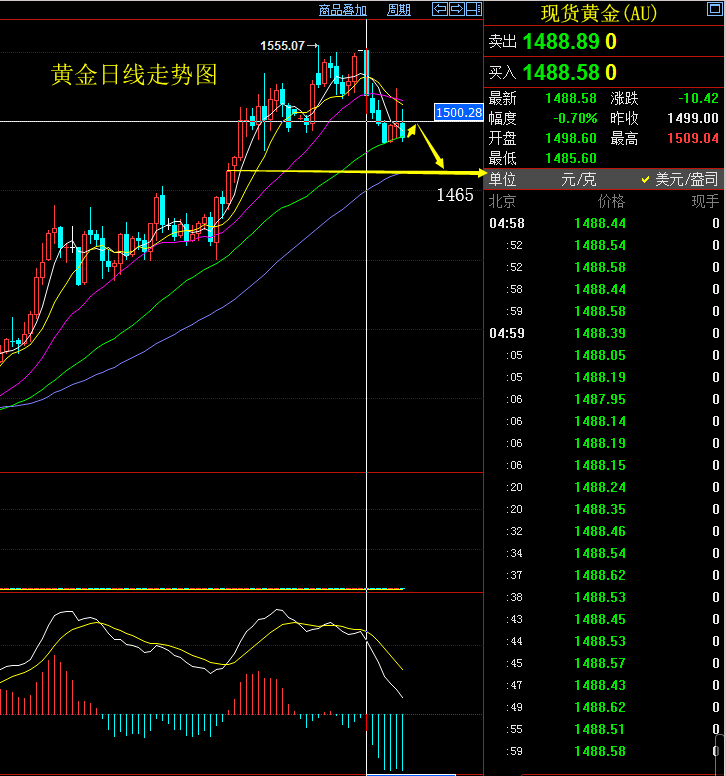Select the tick price 1488.14
726x776 pixels.
(x=600, y=422)
